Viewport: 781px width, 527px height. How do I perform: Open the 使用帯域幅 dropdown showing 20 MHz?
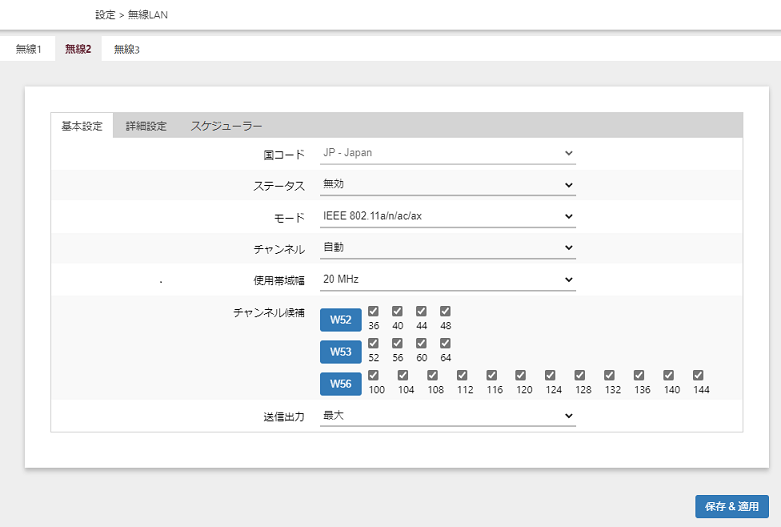[x=448, y=279]
